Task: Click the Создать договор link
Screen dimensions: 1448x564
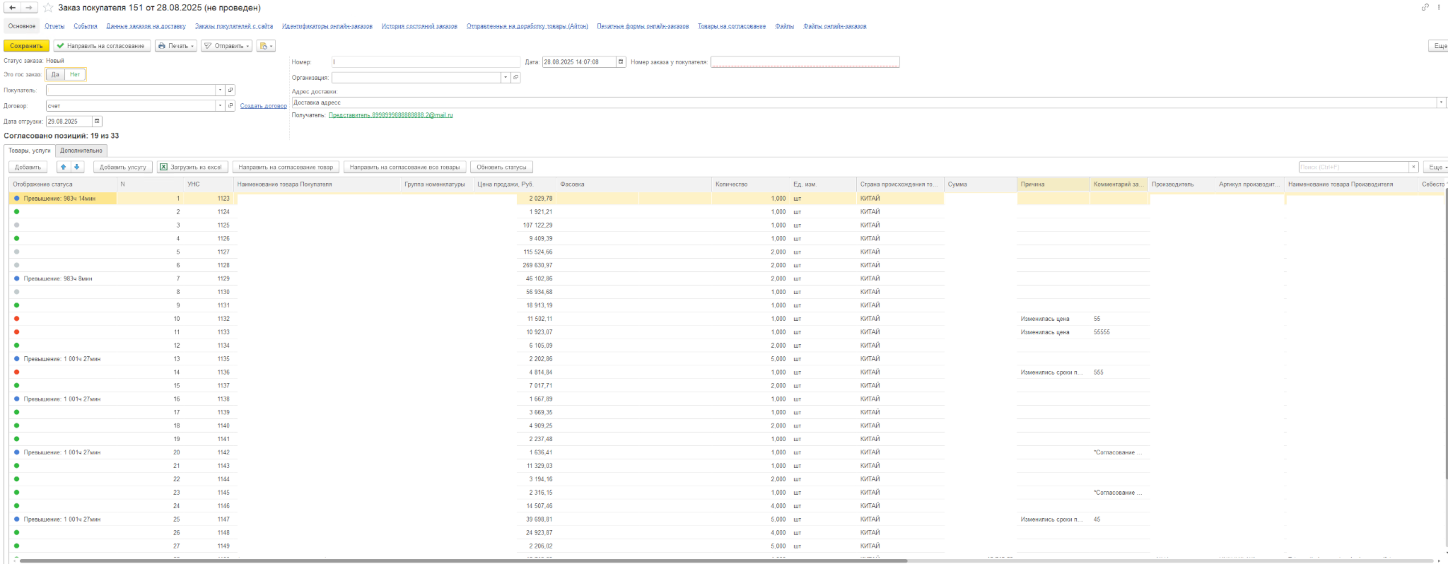Action: [x=264, y=105]
